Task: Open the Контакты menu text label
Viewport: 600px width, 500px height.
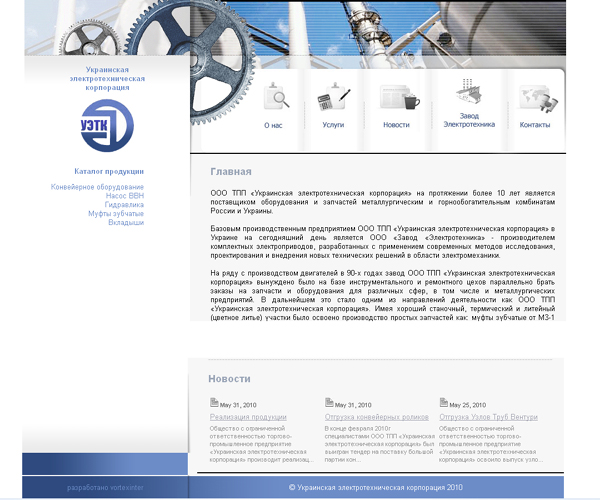Action: [x=535, y=125]
